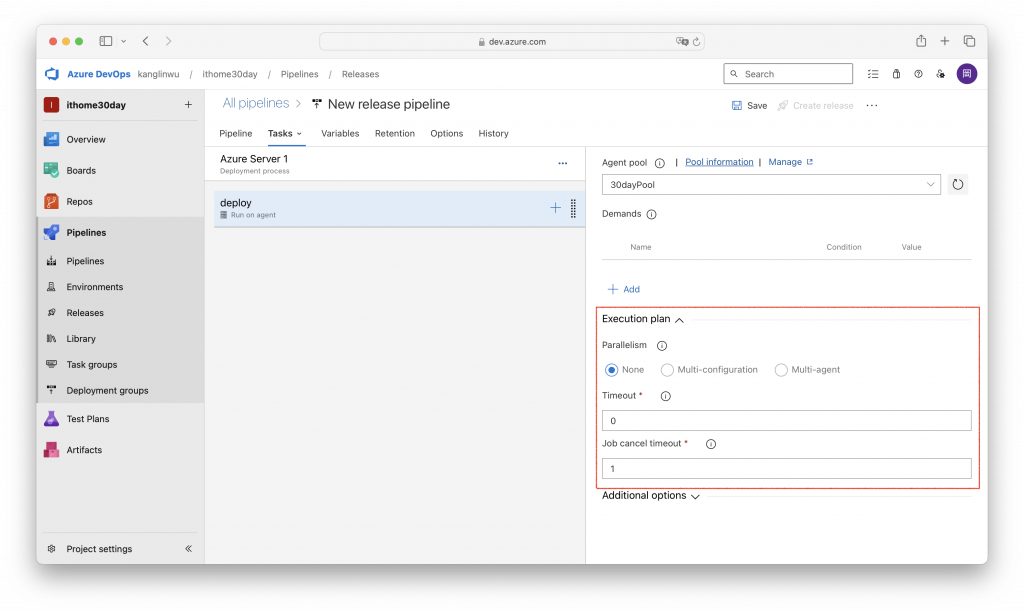1024x612 pixels.
Task: Open the purple user avatar
Action: click(x=967, y=74)
